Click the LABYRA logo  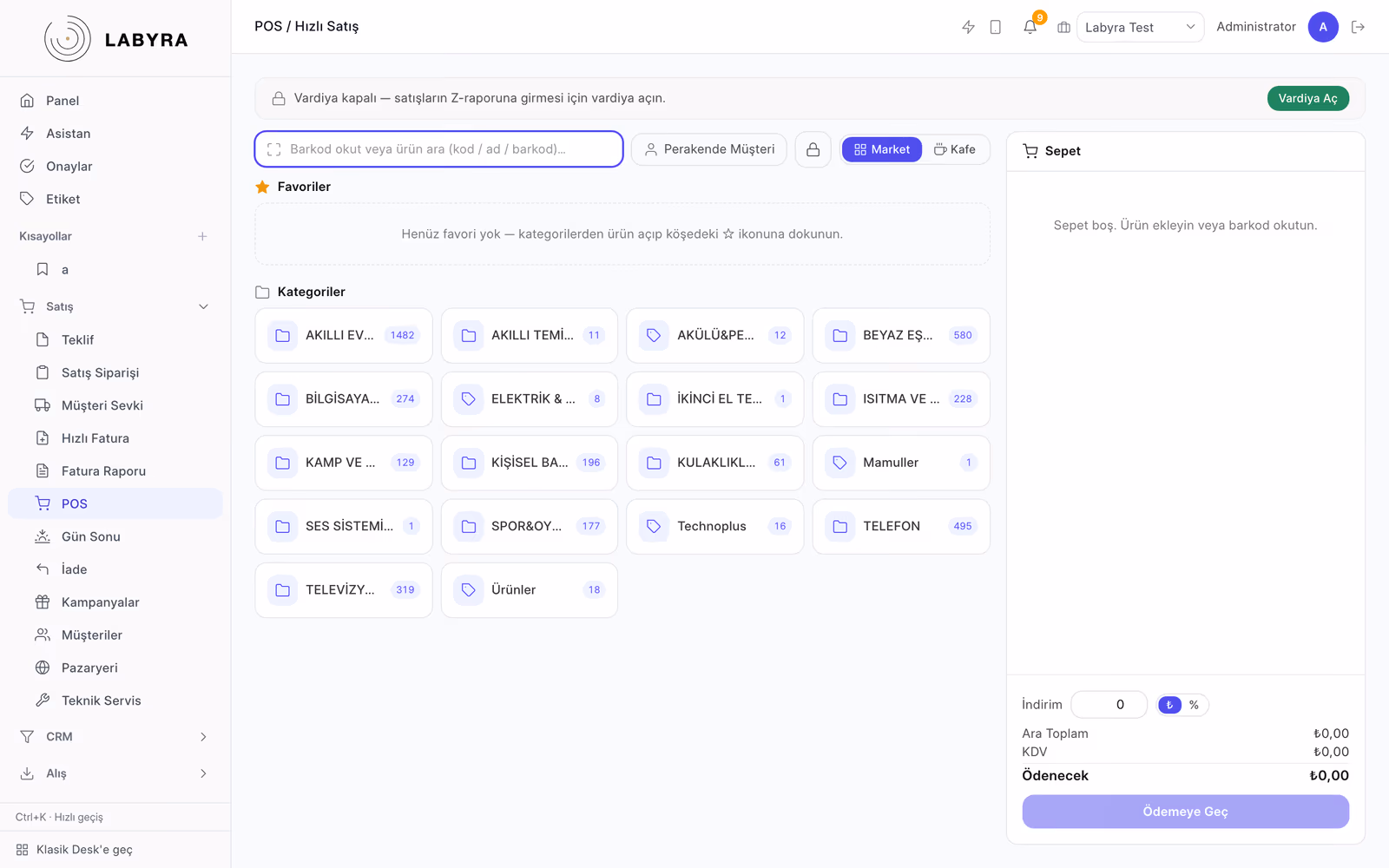115,39
